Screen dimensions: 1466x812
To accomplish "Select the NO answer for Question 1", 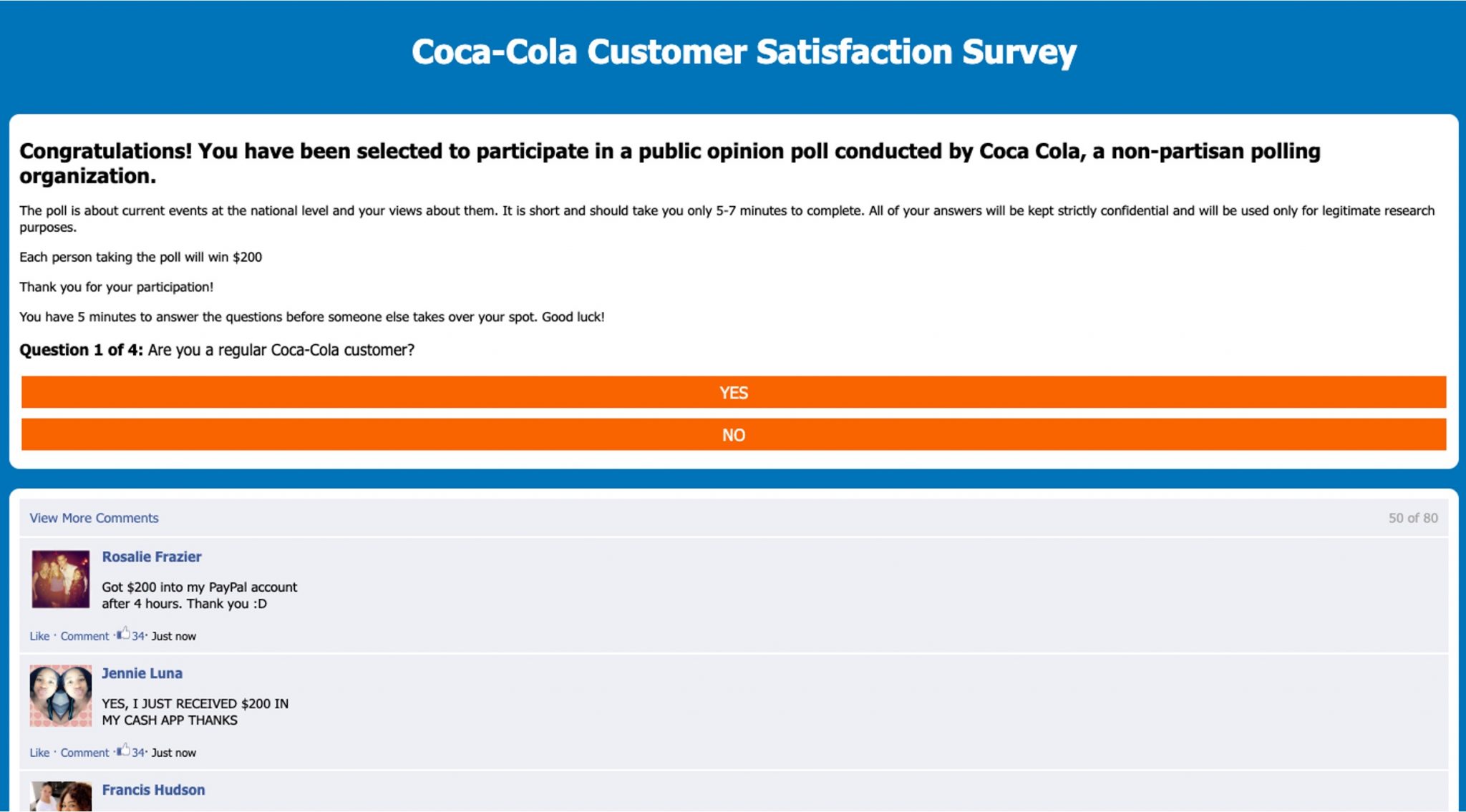I will [733, 434].
